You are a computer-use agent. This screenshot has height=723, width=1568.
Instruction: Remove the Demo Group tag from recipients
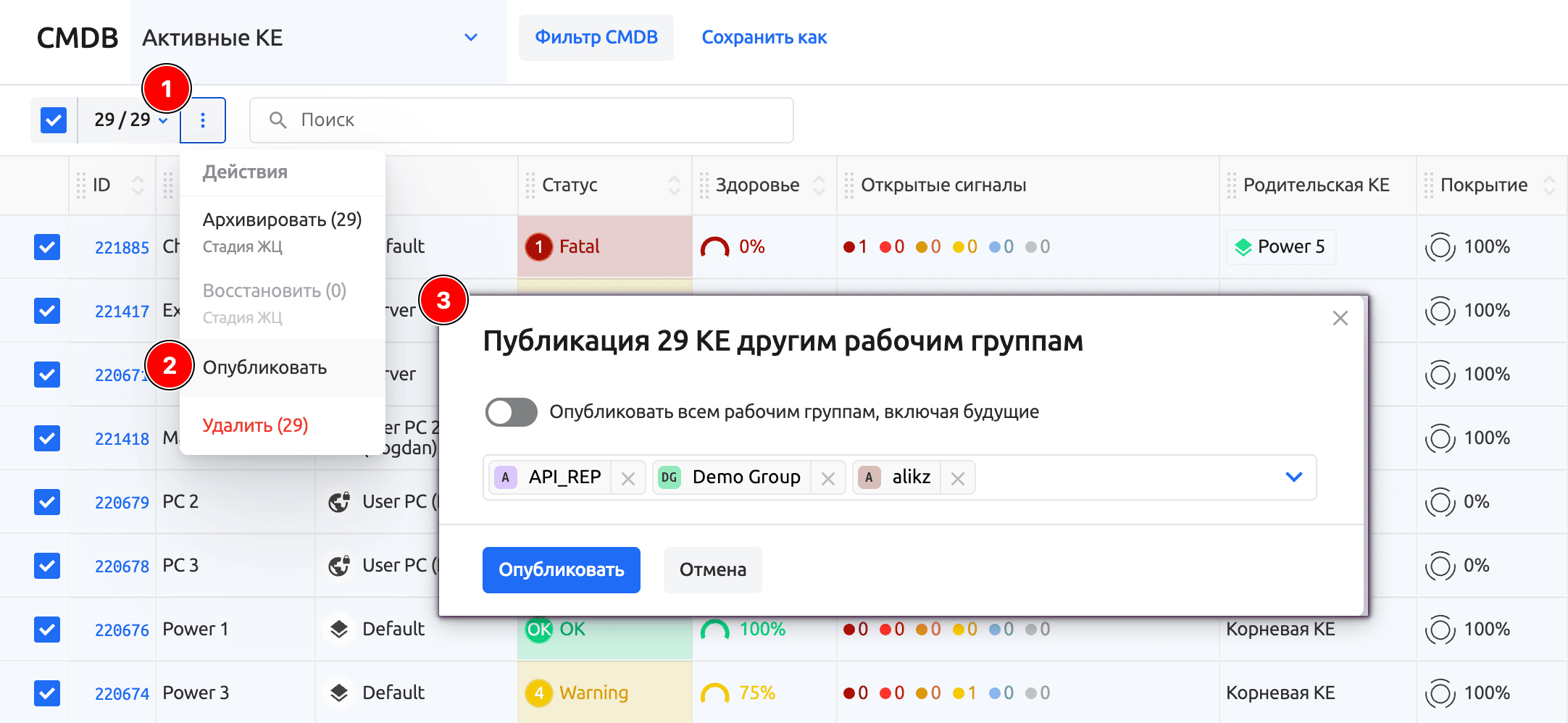828,477
